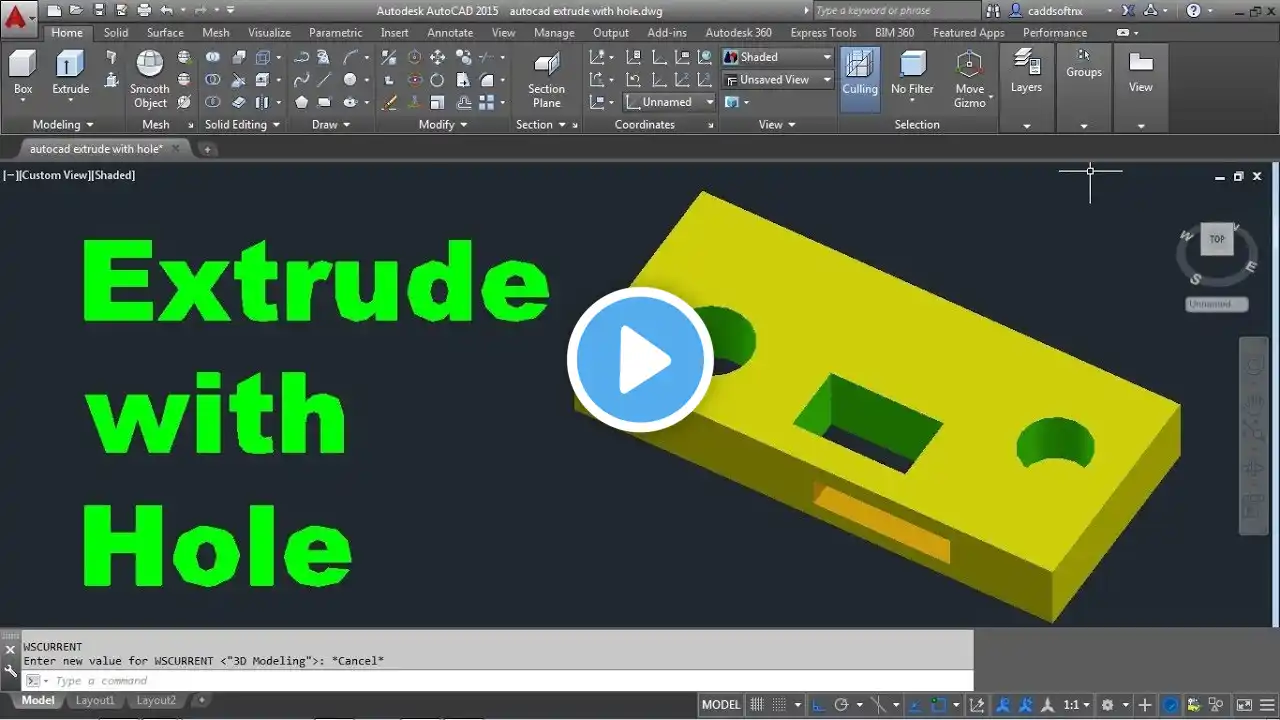
Task: Click the Solid Intersect icon in Solid Editing
Action: tap(213, 102)
